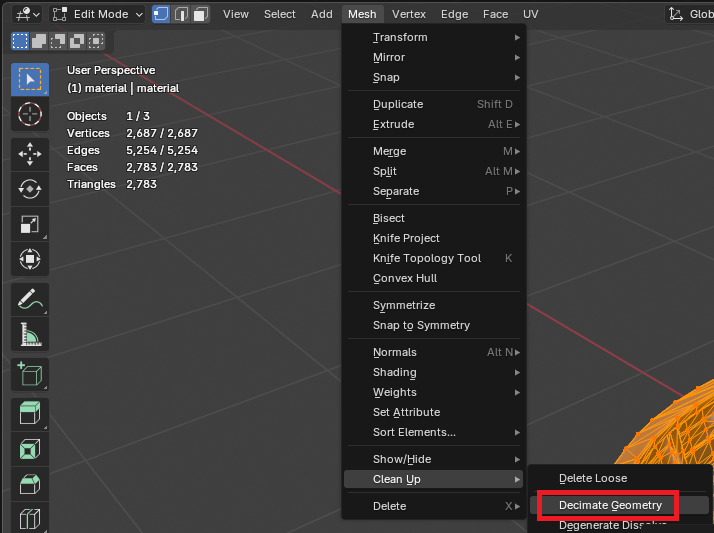
Task: Open the editor type dropdown
Action: coord(27,14)
